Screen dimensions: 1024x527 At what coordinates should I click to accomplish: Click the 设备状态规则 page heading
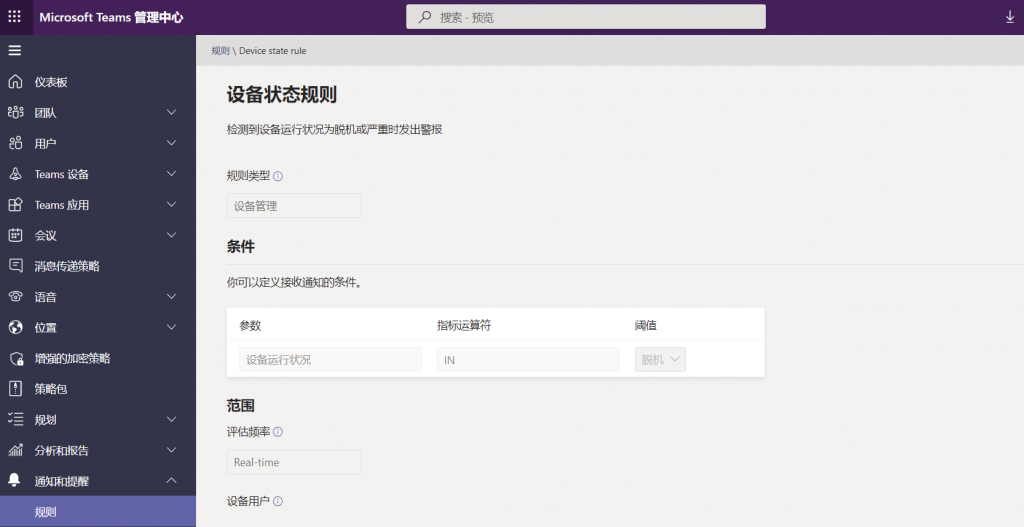tap(281, 95)
